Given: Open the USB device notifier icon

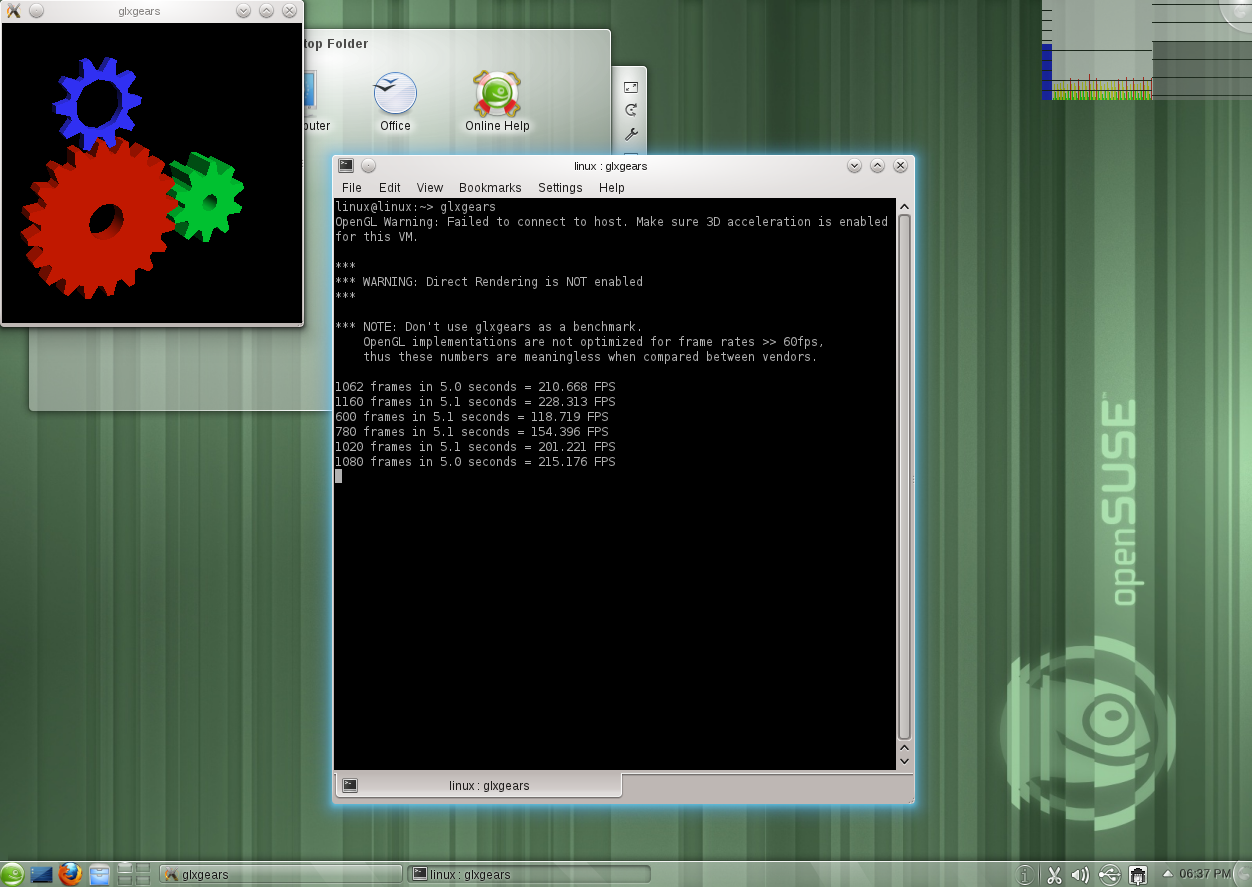Looking at the screenshot, I should [x=1109, y=875].
